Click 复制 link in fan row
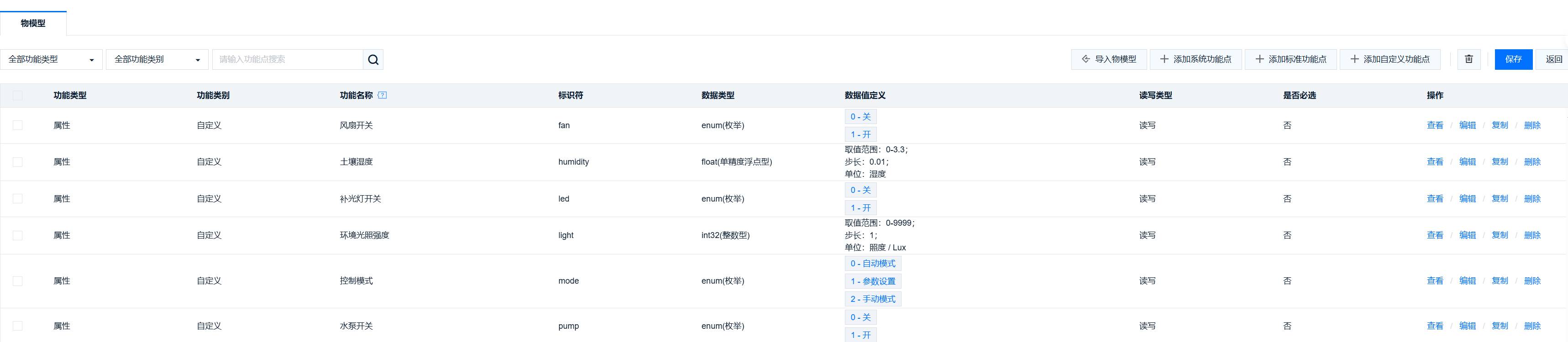 (x=1499, y=125)
